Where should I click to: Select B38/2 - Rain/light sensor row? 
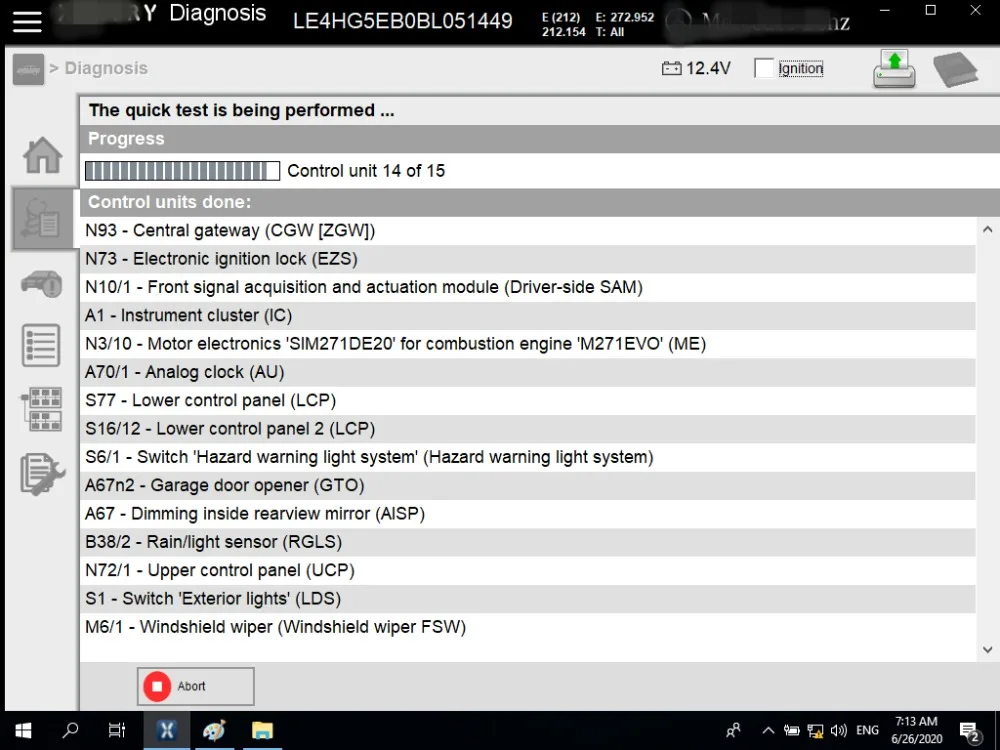tap(528, 541)
